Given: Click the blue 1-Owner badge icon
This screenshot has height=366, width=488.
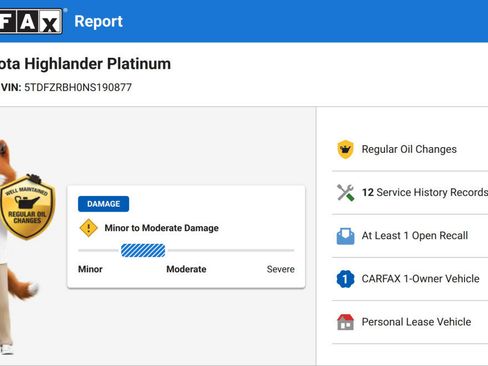Looking at the screenshot, I should [x=345, y=279].
